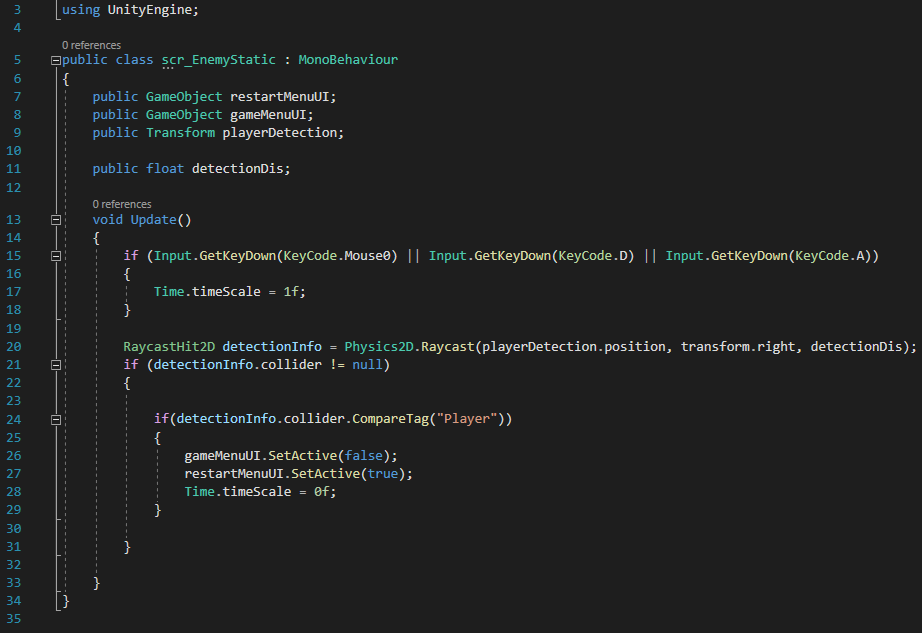The image size is (922, 633).
Task: Open "0 references" above the class declaration
Action: [91, 45]
